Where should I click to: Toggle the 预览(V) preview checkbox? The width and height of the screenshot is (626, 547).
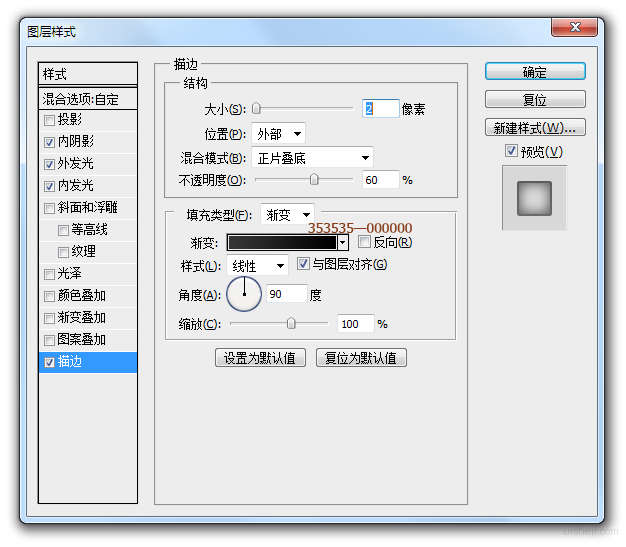[x=511, y=151]
